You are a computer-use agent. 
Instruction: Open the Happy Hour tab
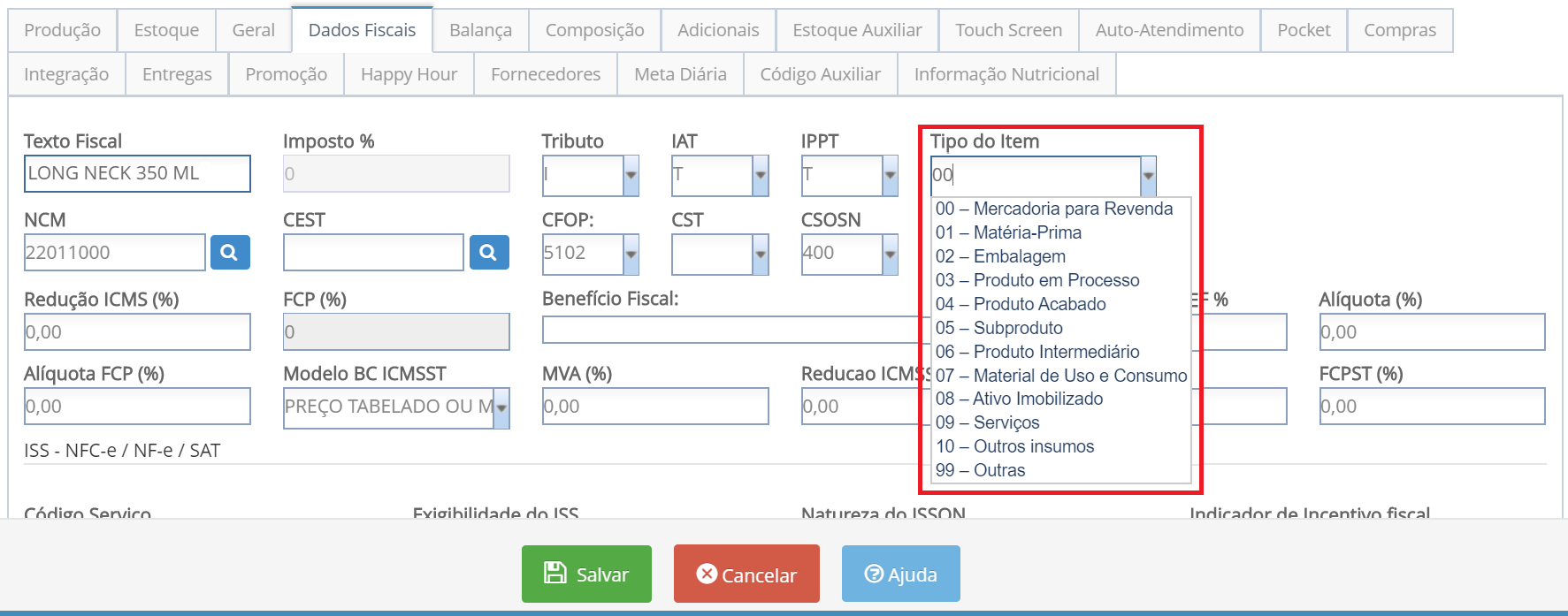409,74
